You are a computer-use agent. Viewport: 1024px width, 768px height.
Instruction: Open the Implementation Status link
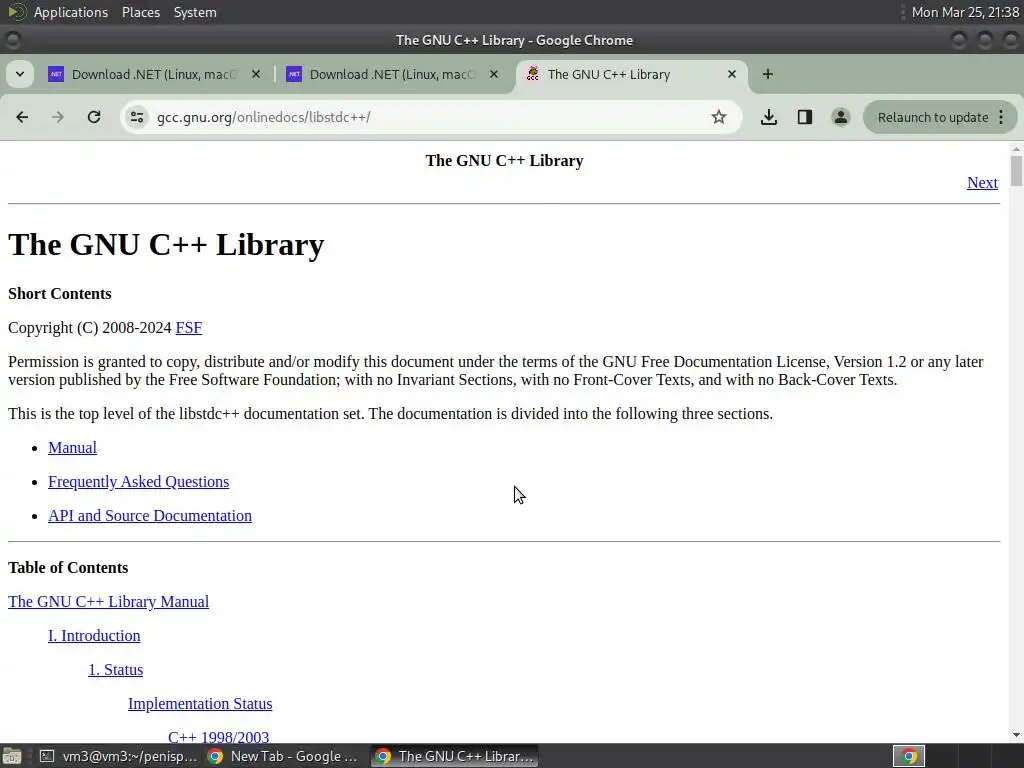point(200,704)
